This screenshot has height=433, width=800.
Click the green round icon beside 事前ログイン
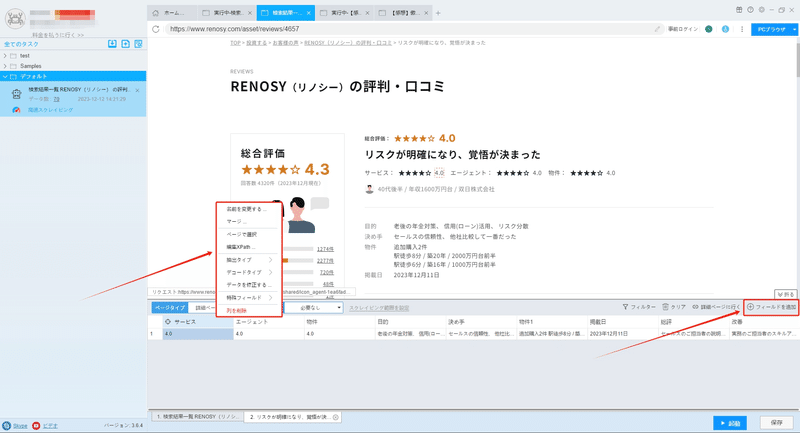click(709, 29)
